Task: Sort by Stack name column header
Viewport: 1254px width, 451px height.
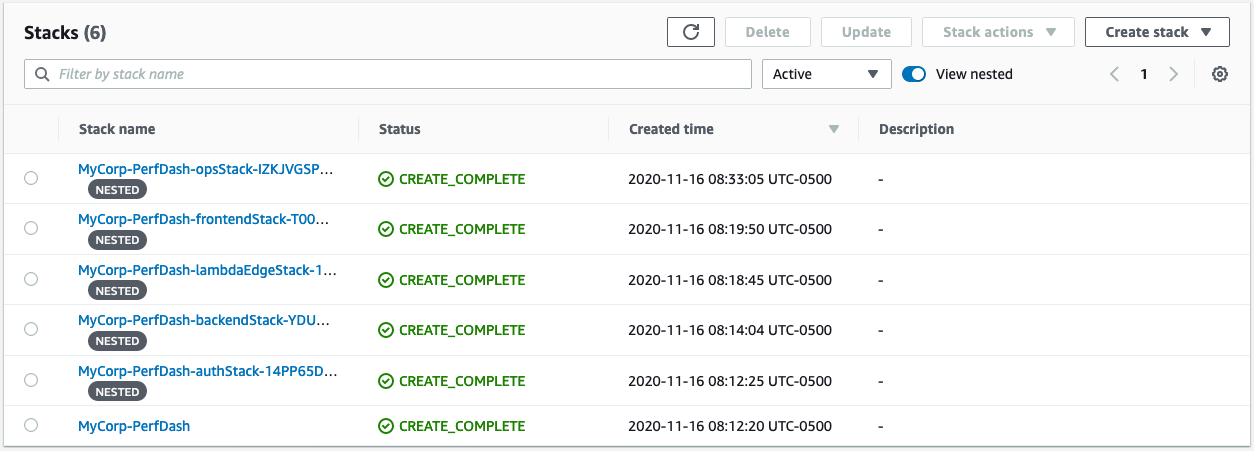Action: pos(117,129)
